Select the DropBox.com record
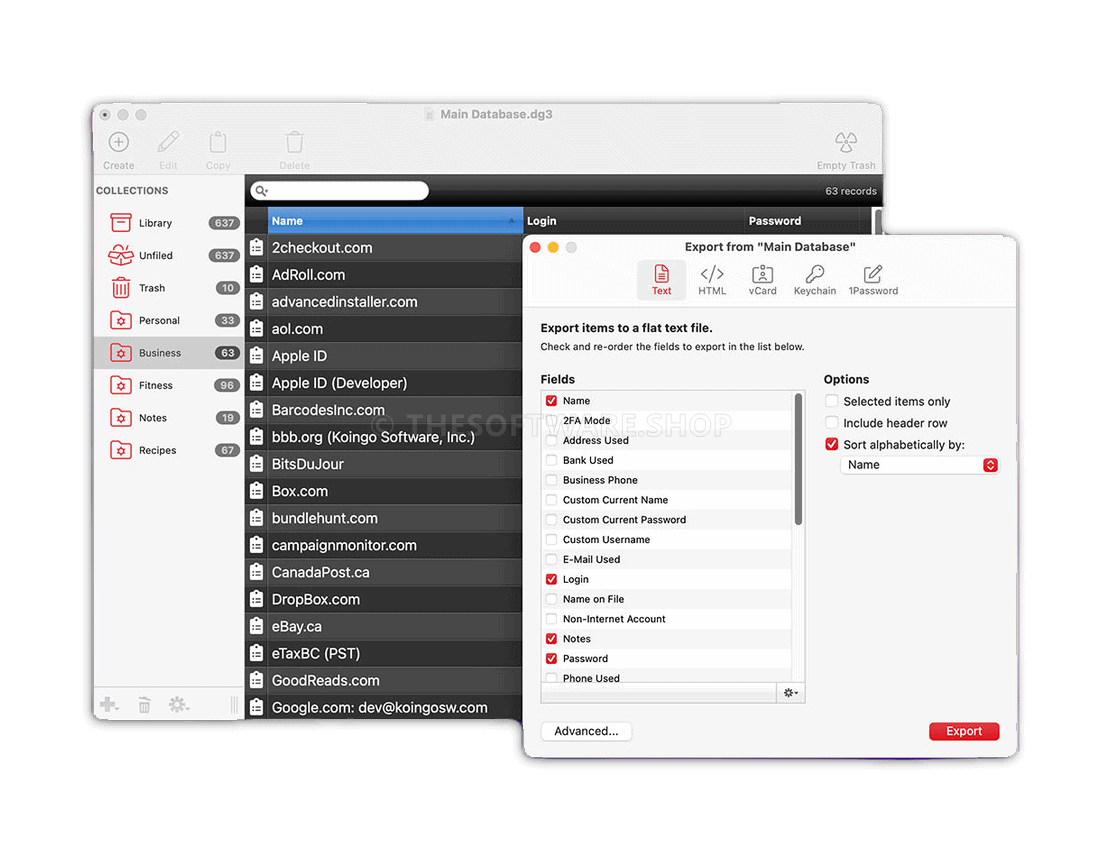The height and width of the screenshot is (849, 1100). (384, 600)
